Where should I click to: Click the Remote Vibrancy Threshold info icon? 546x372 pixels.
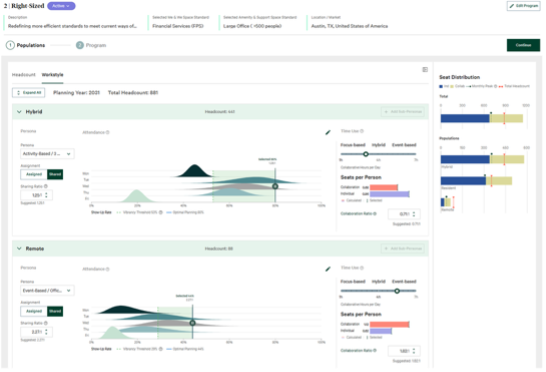(161, 349)
